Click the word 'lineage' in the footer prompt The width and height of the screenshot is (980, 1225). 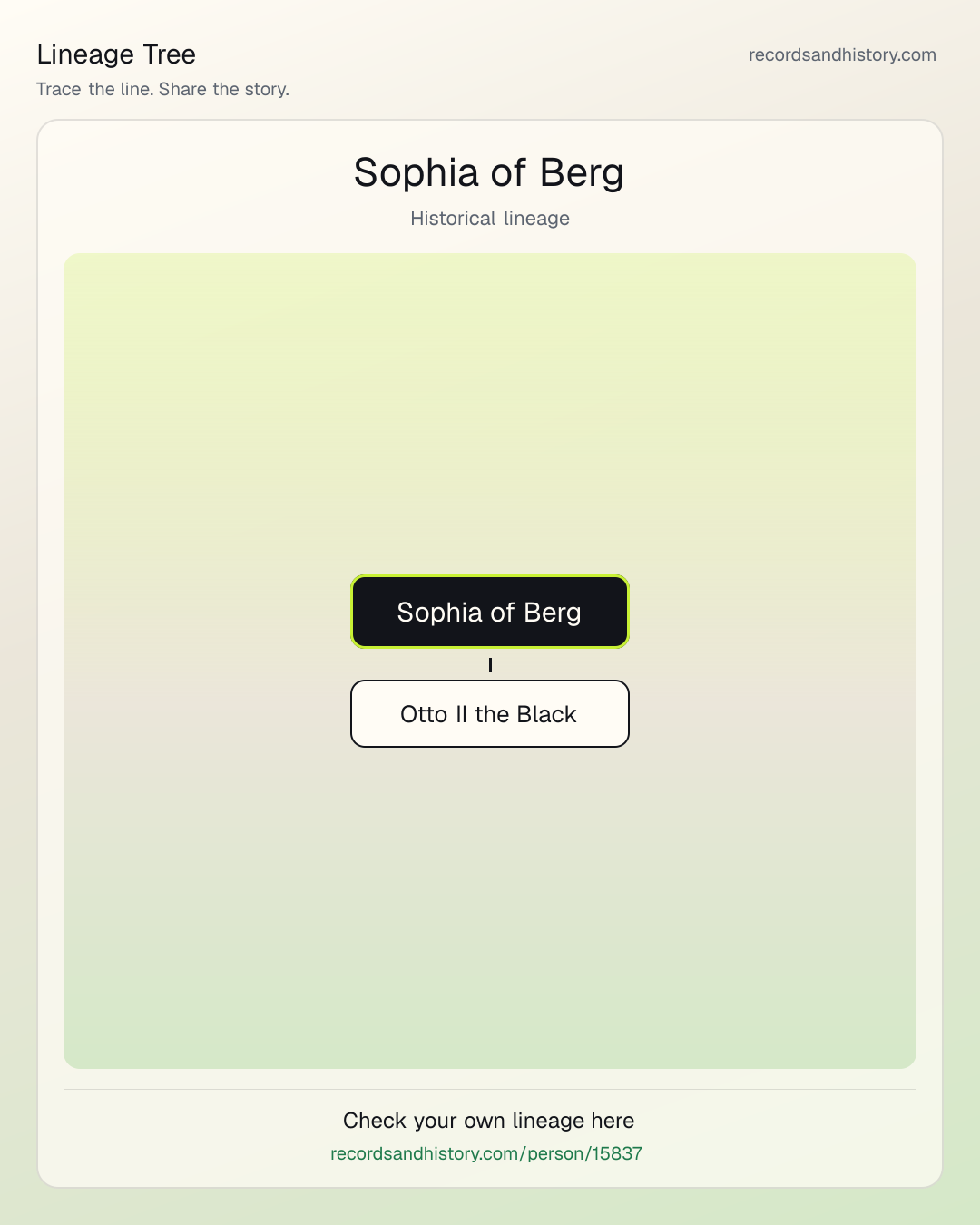pos(548,1121)
